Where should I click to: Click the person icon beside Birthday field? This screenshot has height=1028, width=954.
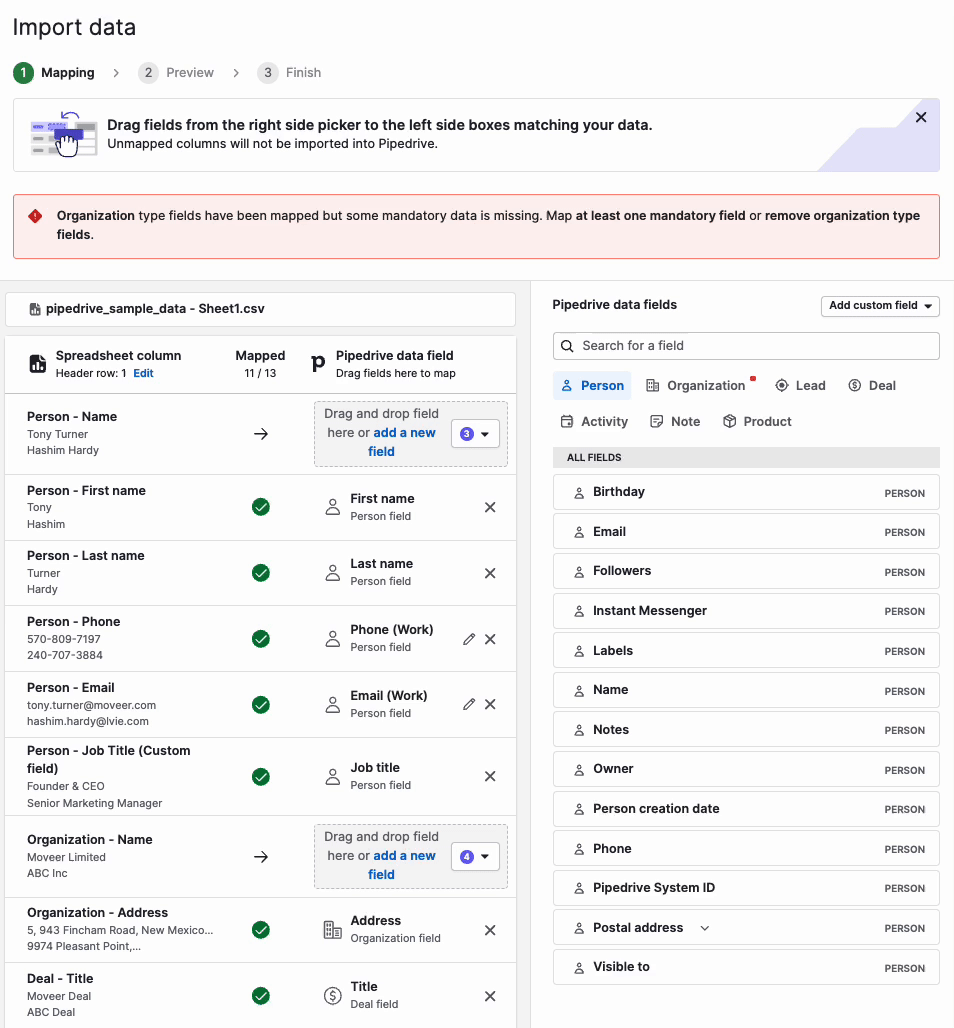[579, 493]
